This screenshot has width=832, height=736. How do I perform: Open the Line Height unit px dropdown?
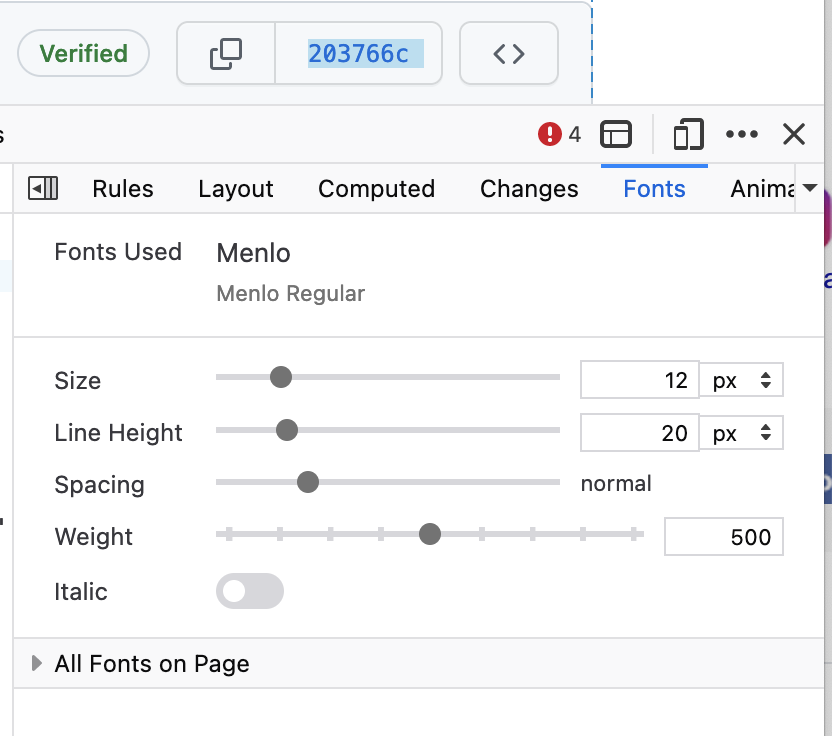click(x=741, y=433)
